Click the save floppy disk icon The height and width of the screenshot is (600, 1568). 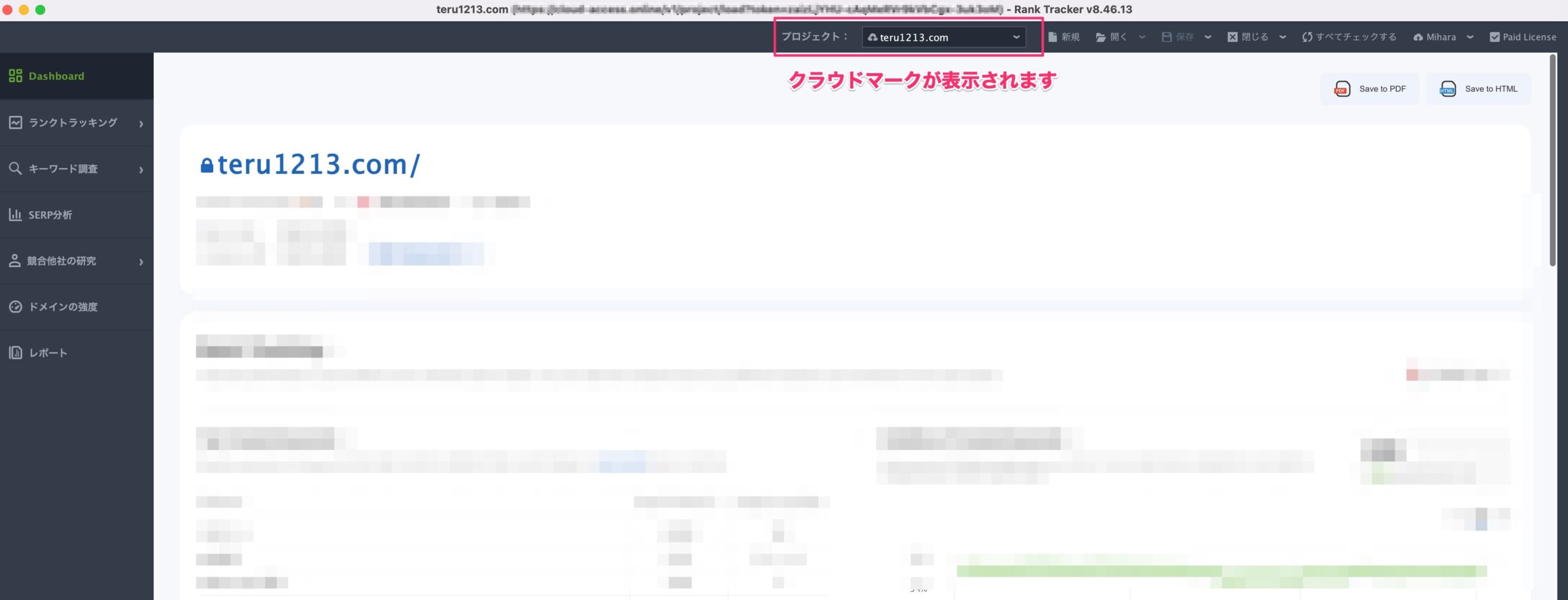(1167, 37)
